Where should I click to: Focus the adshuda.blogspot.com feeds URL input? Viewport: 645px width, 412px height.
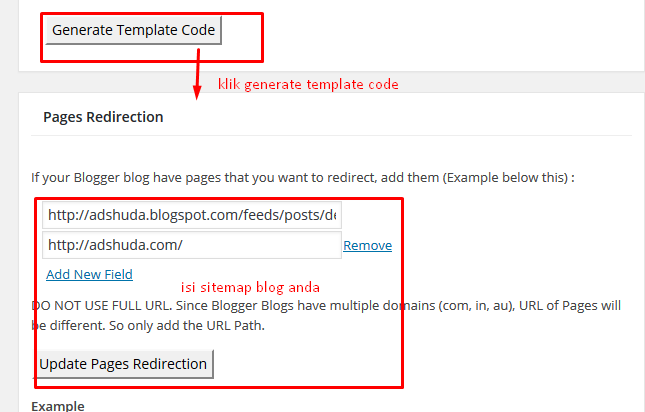click(192, 215)
